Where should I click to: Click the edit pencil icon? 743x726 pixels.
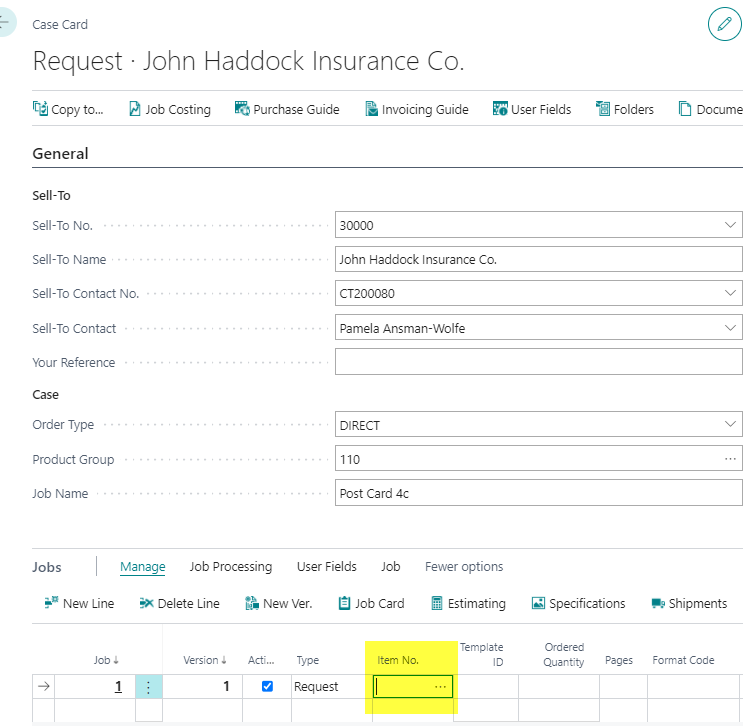(724, 24)
